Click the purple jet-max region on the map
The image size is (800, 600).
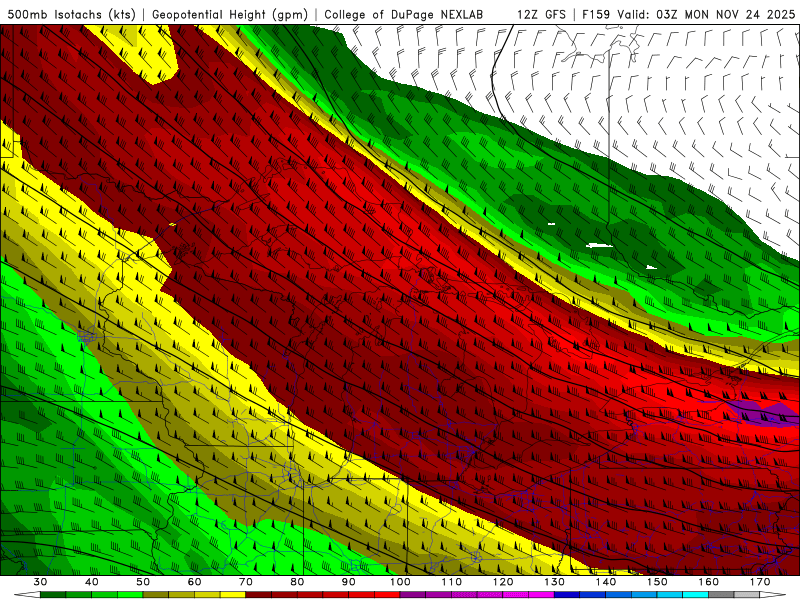click(763, 412)
